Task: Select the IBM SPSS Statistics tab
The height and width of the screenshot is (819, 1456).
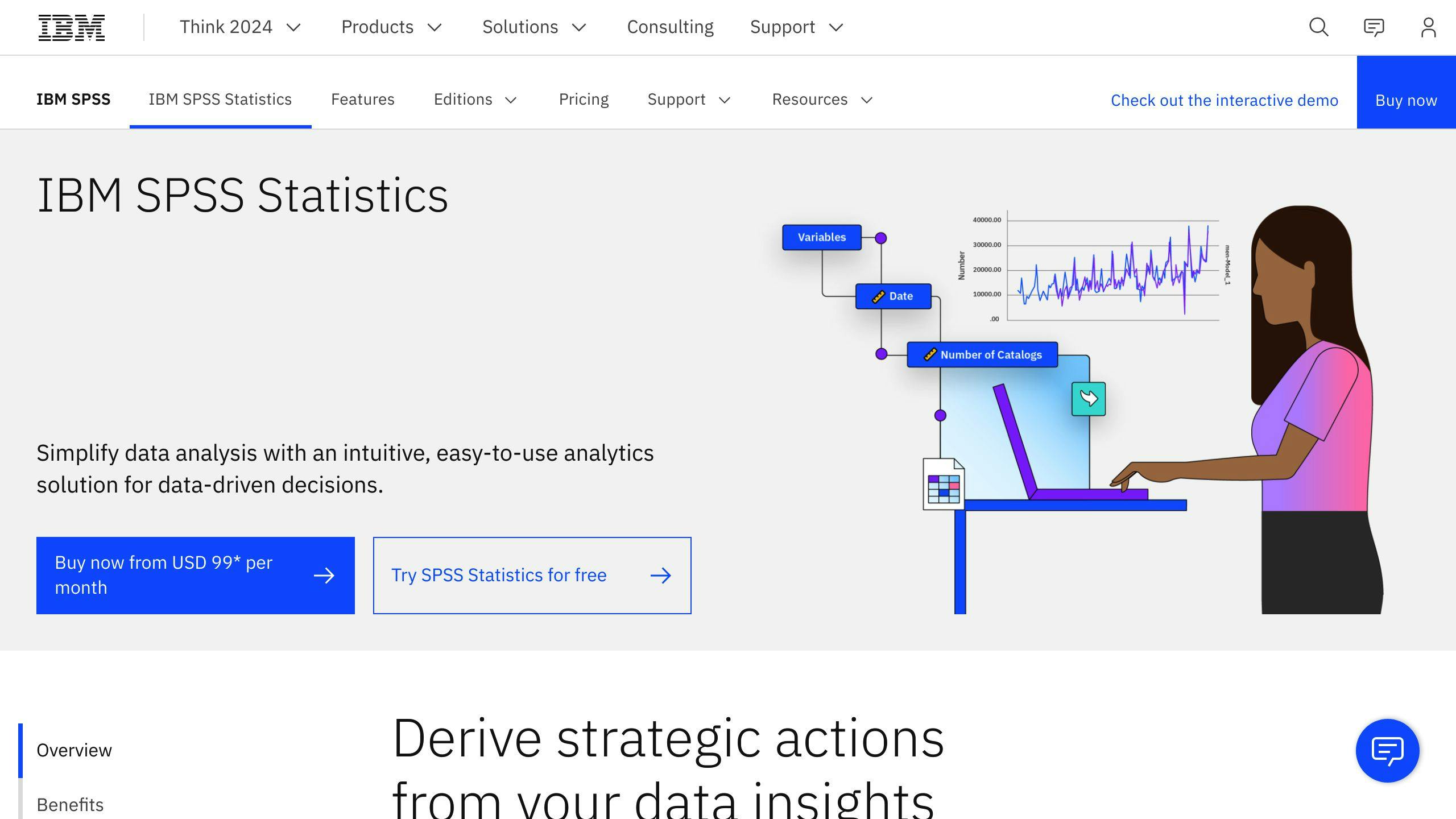Action: pos(220,100)
